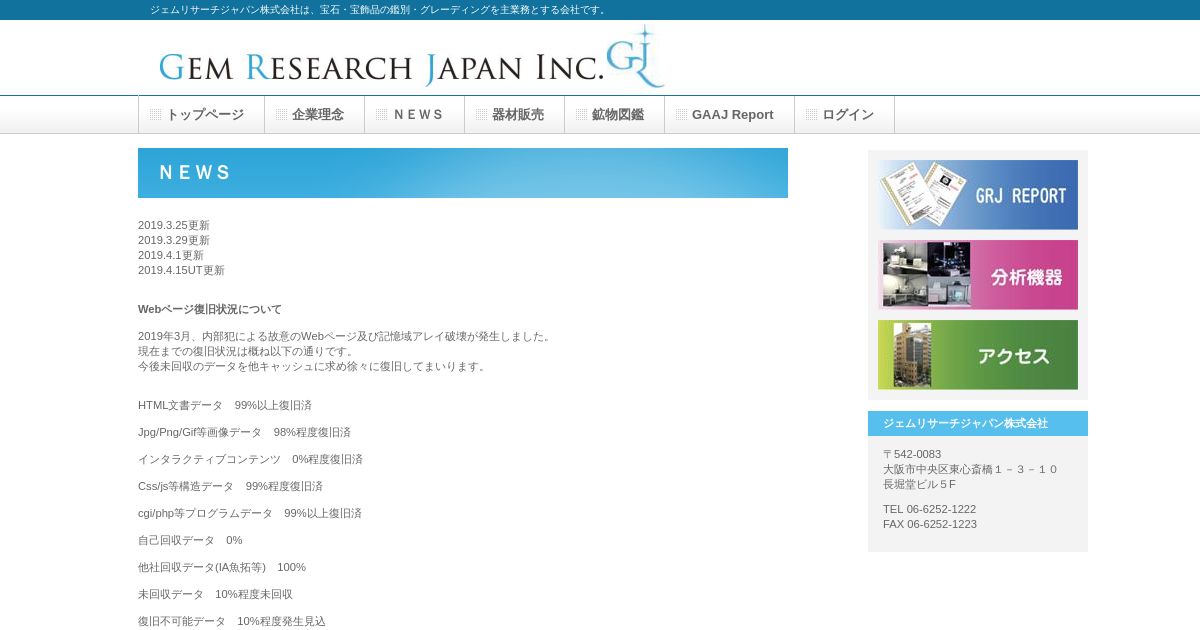Viewport: 1200px width, 630px height.
Task: Click the Gem Research Japan Inc. logo
Action: point(412,58)
